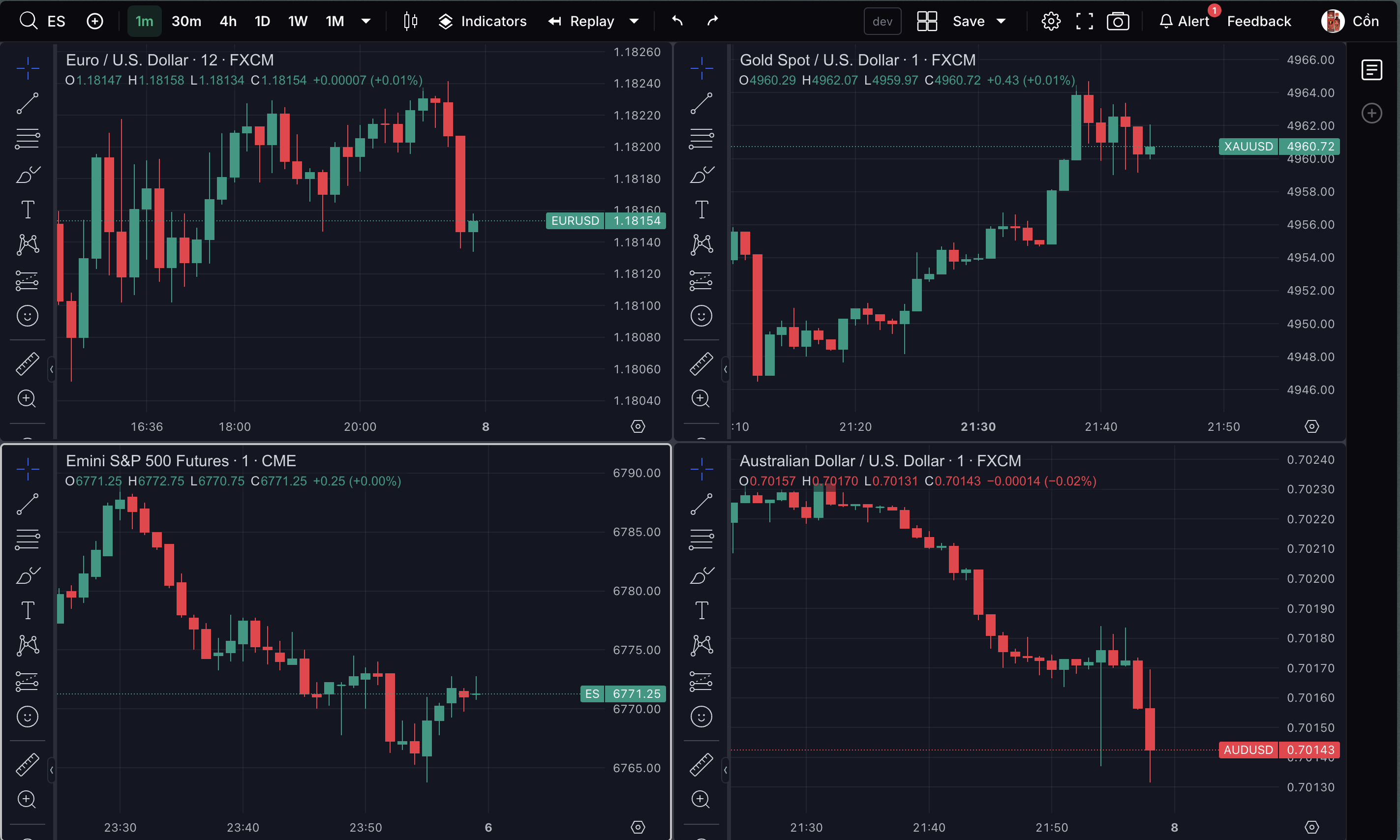Take a chart snapshot with the camera icon
The width and height of the screenshot is (1400, 840).
click(x=1118, y=21)
